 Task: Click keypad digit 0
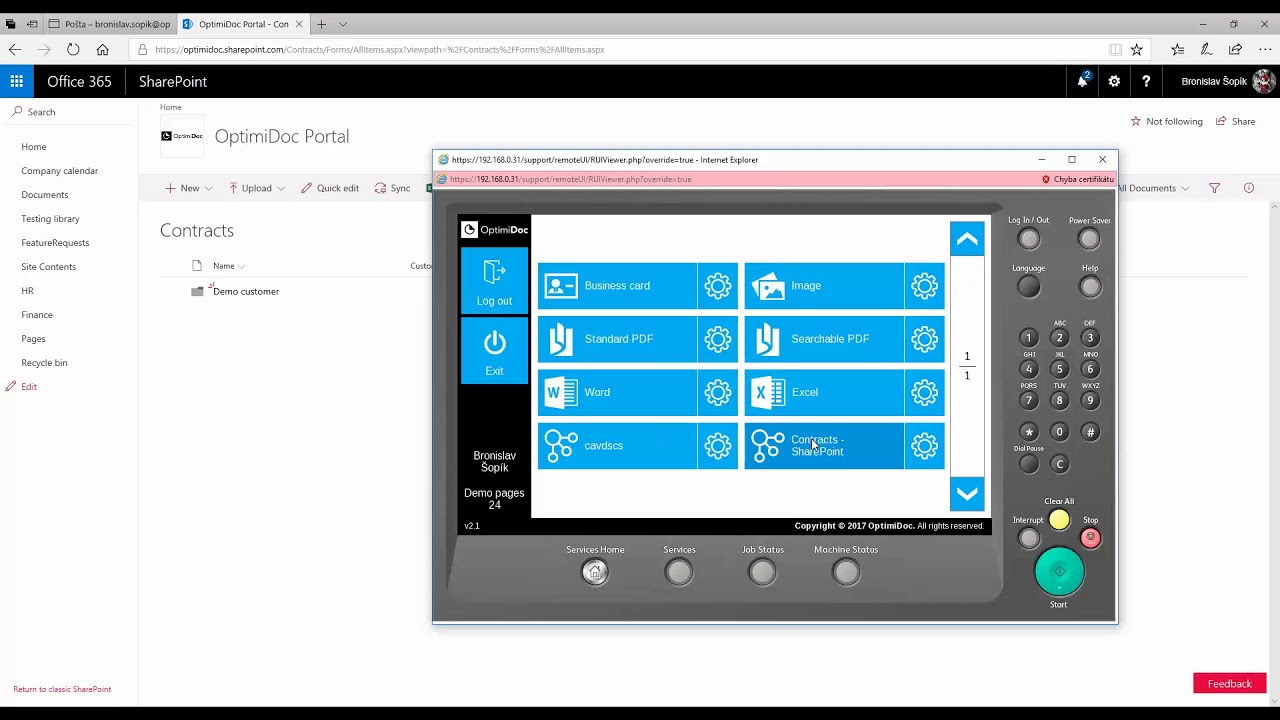coord(1059,432)
